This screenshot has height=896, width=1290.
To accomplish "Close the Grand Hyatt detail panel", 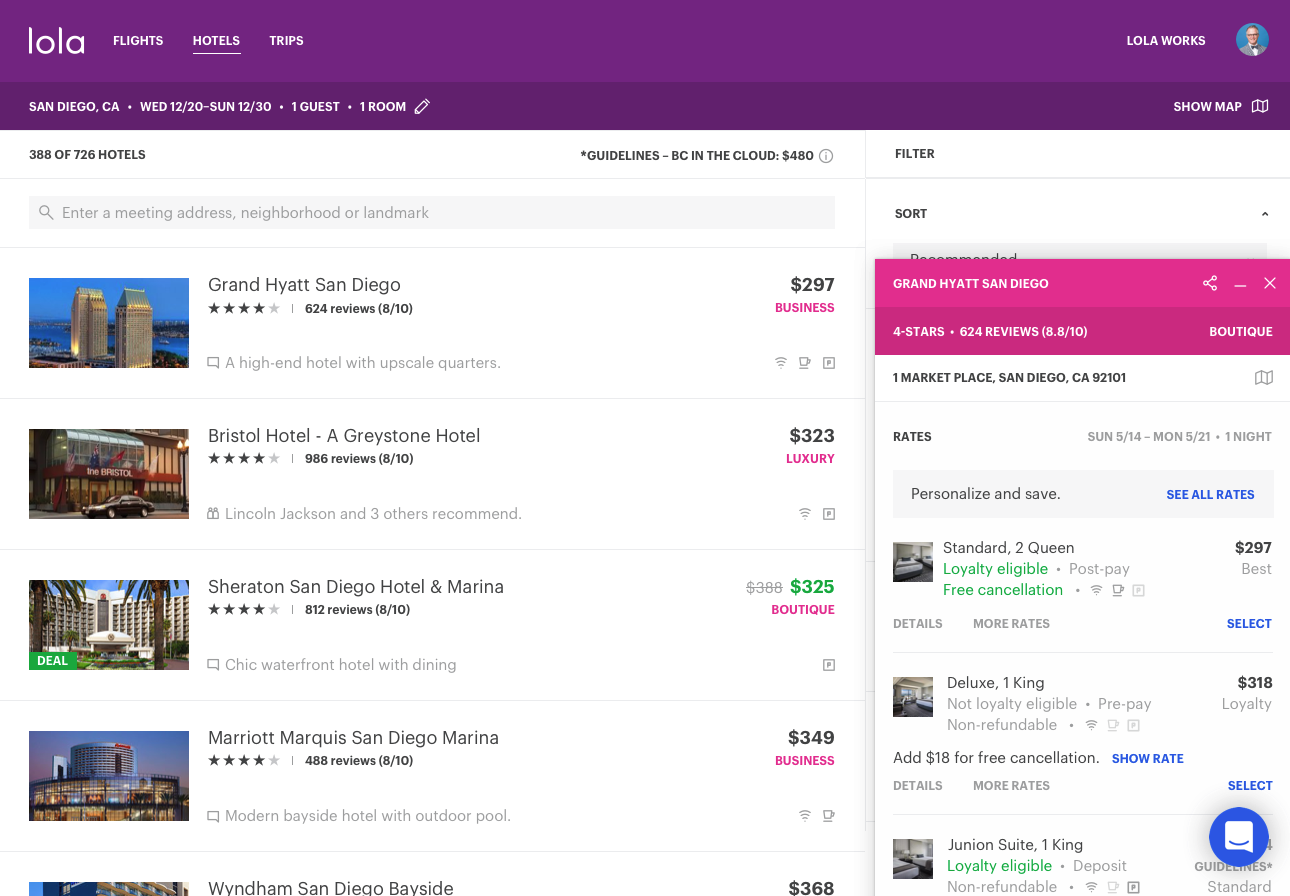I will coord(1270,284).
